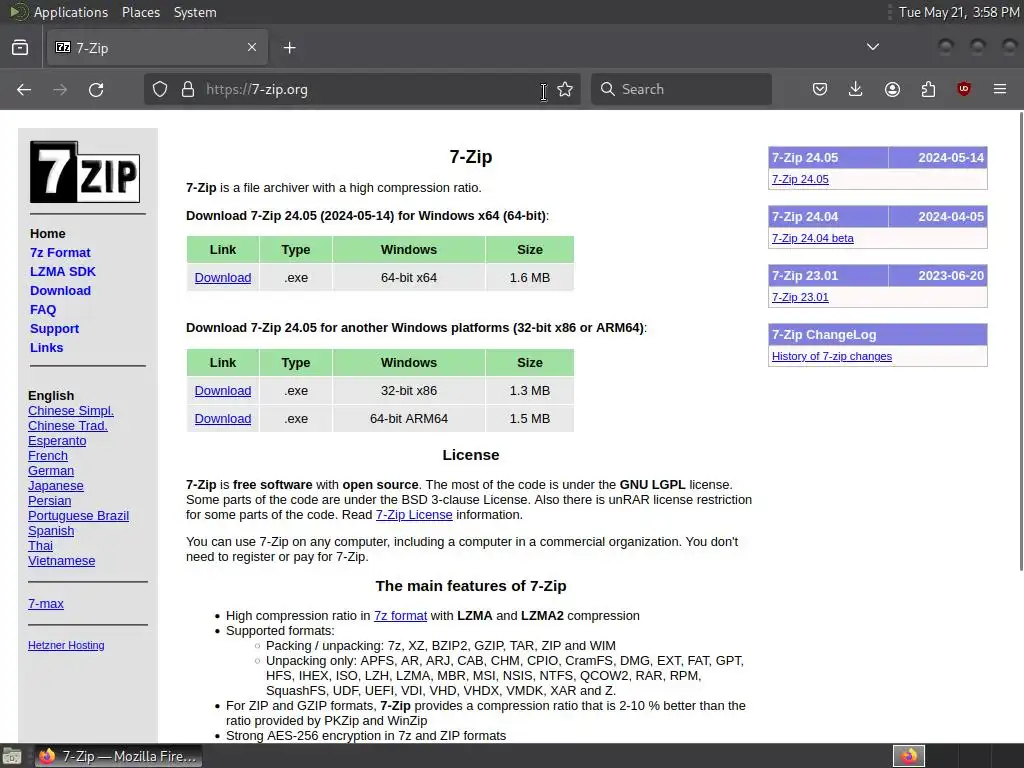Click the forward navigation arrow
Image resolution: width=1024 pixels, height=768 pixels.
(x=60, y=89)
